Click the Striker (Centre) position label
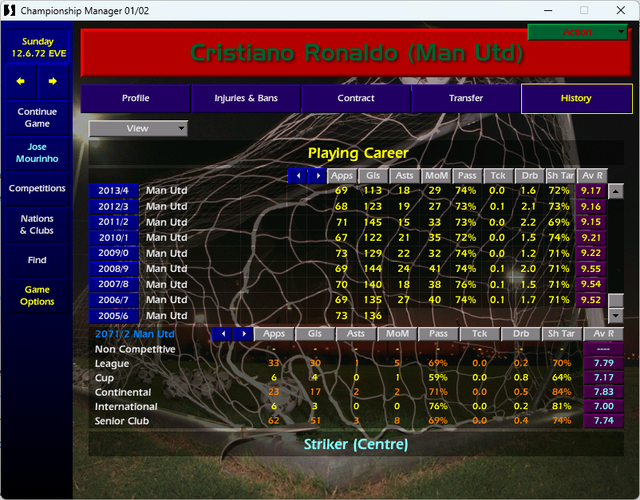 [x=356, y=444]
